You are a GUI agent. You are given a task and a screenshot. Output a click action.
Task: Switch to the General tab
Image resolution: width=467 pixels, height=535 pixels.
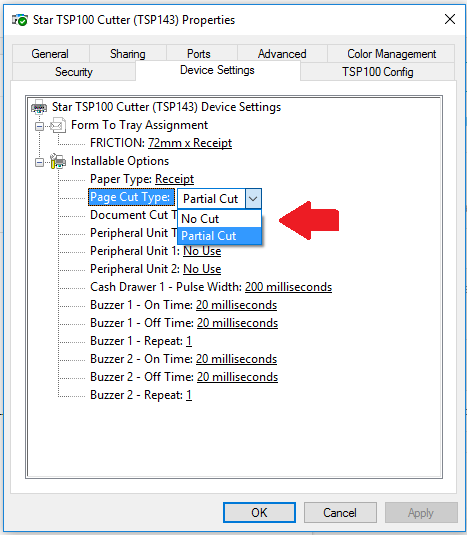pos(50,54)
